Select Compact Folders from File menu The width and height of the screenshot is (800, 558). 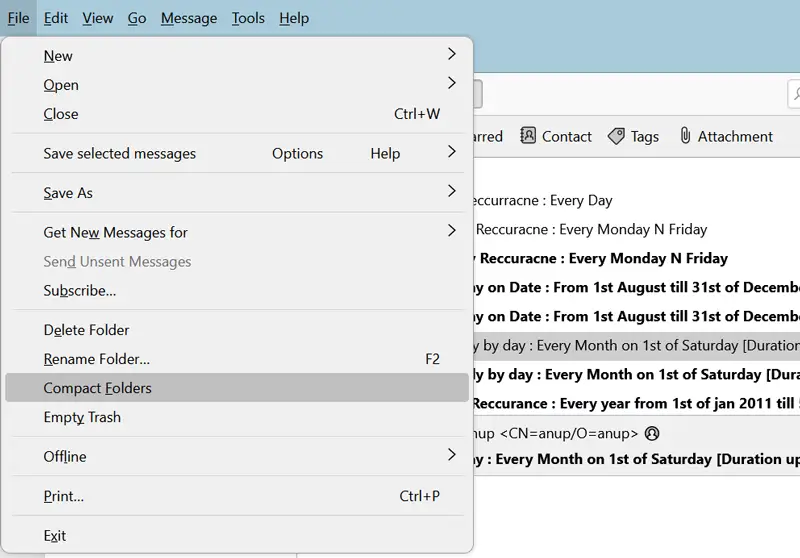pos(97,388)
